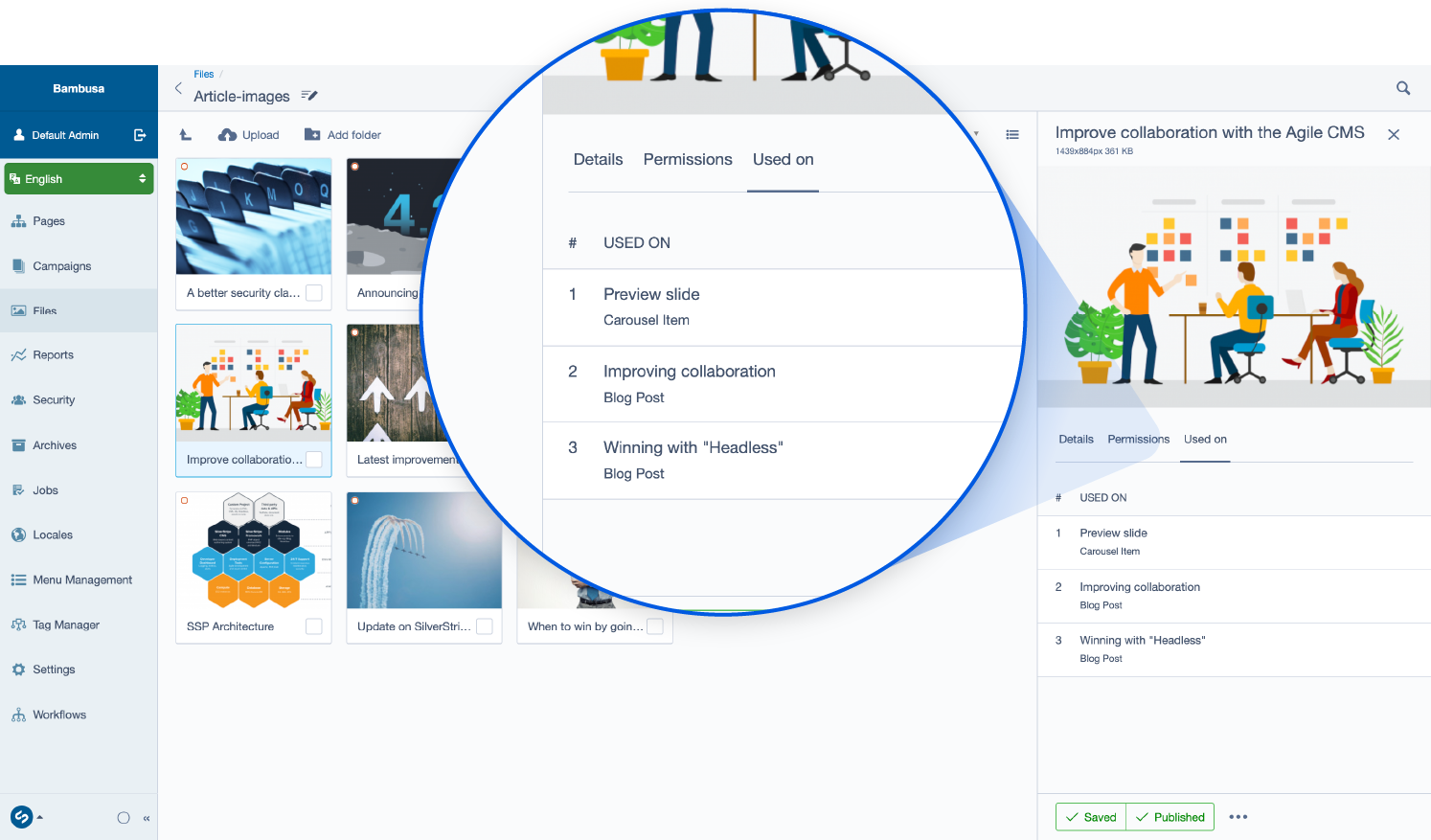
Task: Open more actions ellipsis menu
Action: (1238, 817)
